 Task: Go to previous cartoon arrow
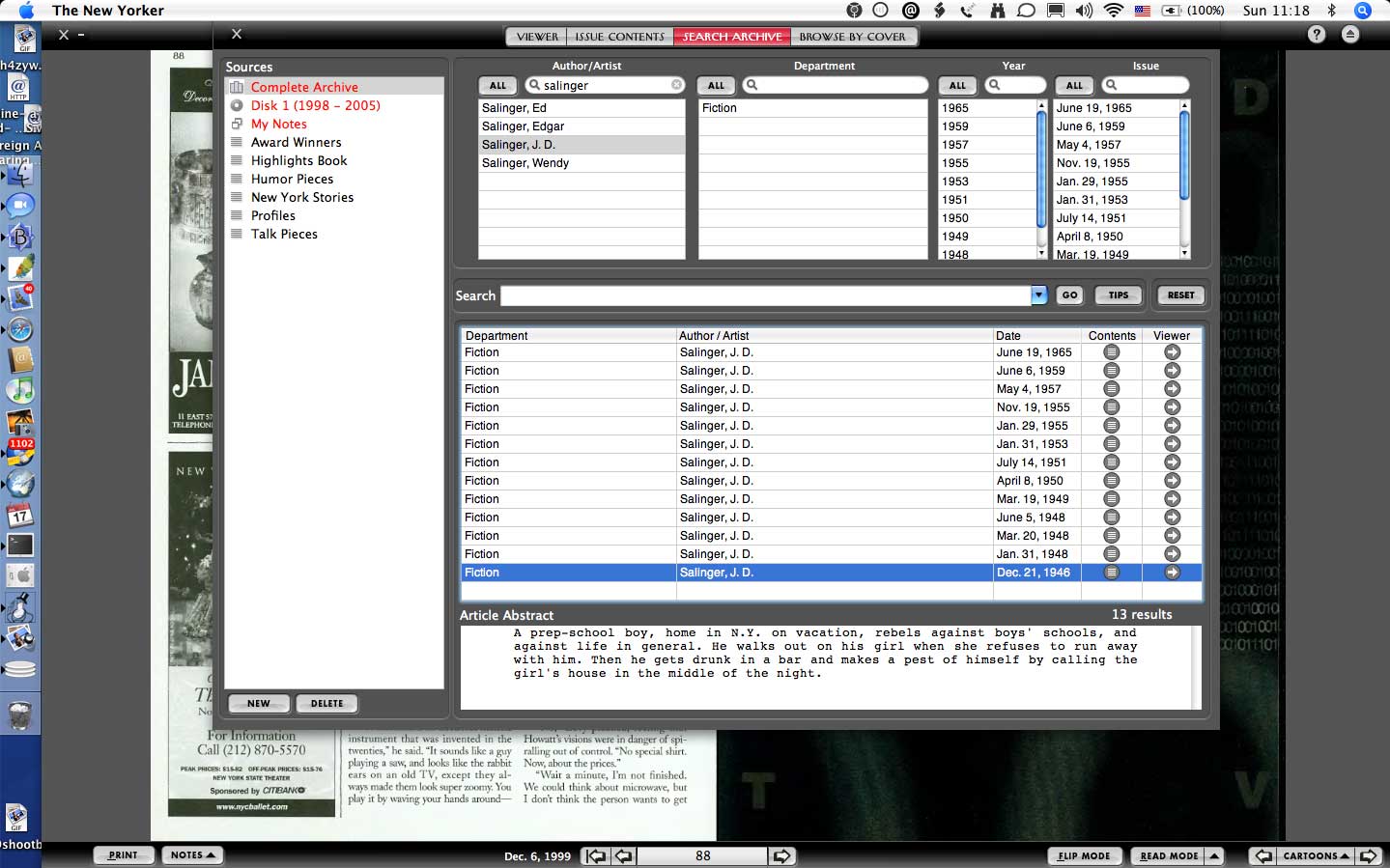click(x=1262, y=855)
